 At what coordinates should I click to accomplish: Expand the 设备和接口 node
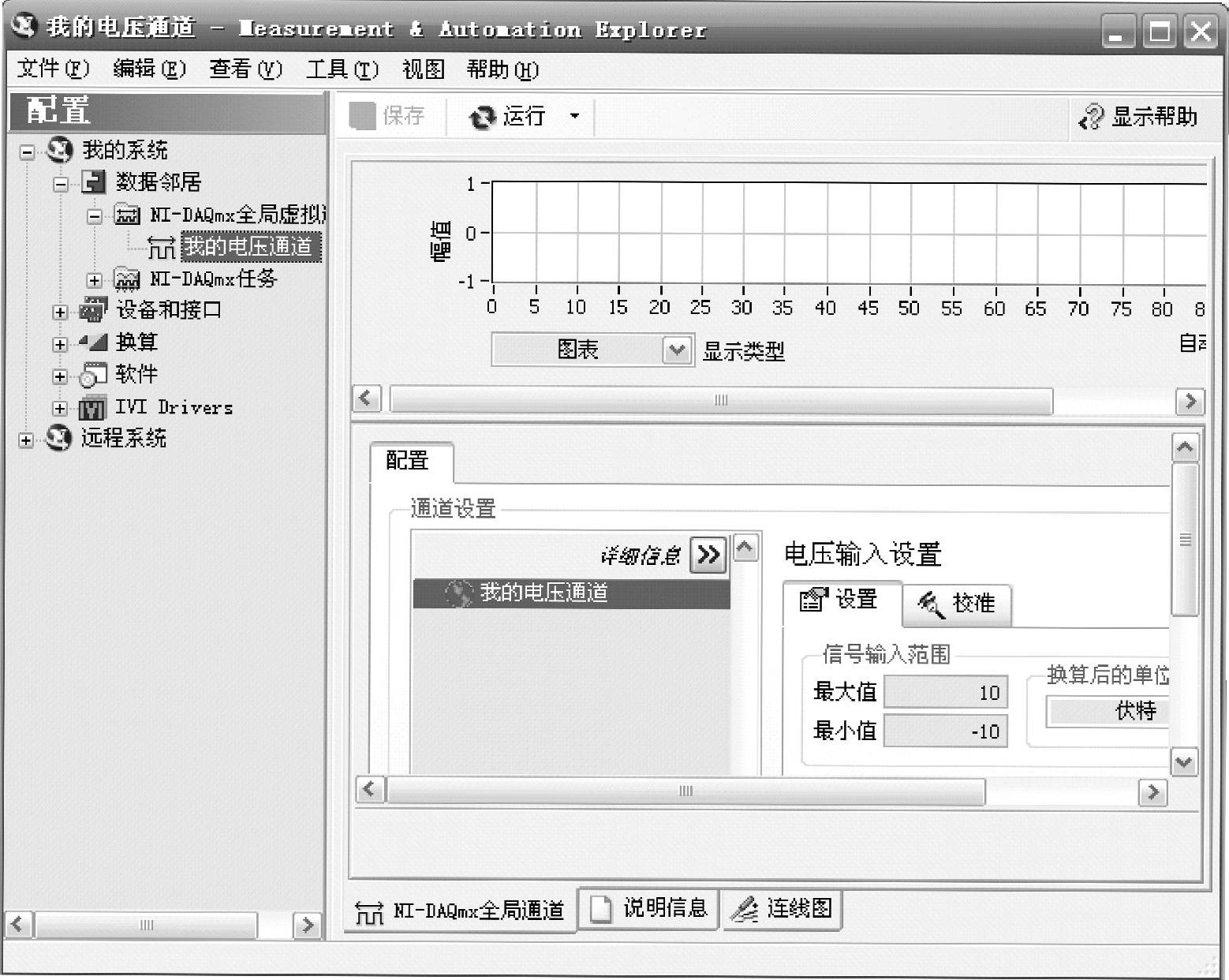(x=61, y=312)
